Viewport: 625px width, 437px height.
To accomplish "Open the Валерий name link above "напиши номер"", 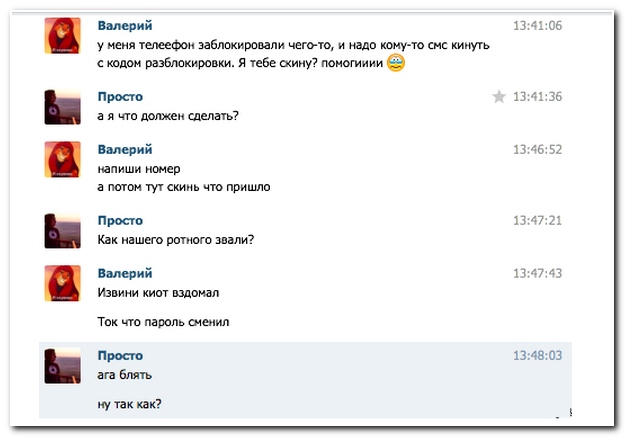I will 125,149.
